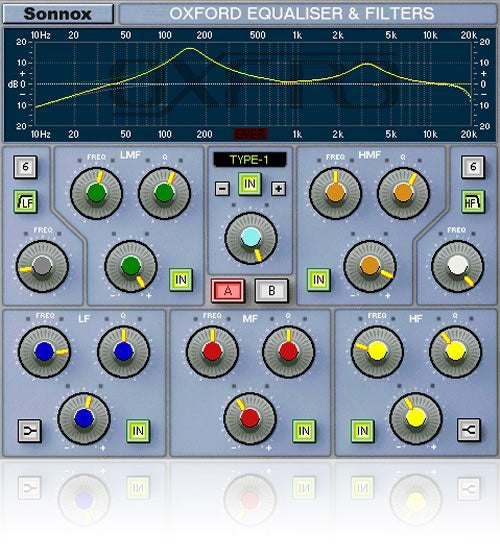Screen dimensions: 500x544
Task: Click the HF FREQ yellow knob
Action: (377, 351)
